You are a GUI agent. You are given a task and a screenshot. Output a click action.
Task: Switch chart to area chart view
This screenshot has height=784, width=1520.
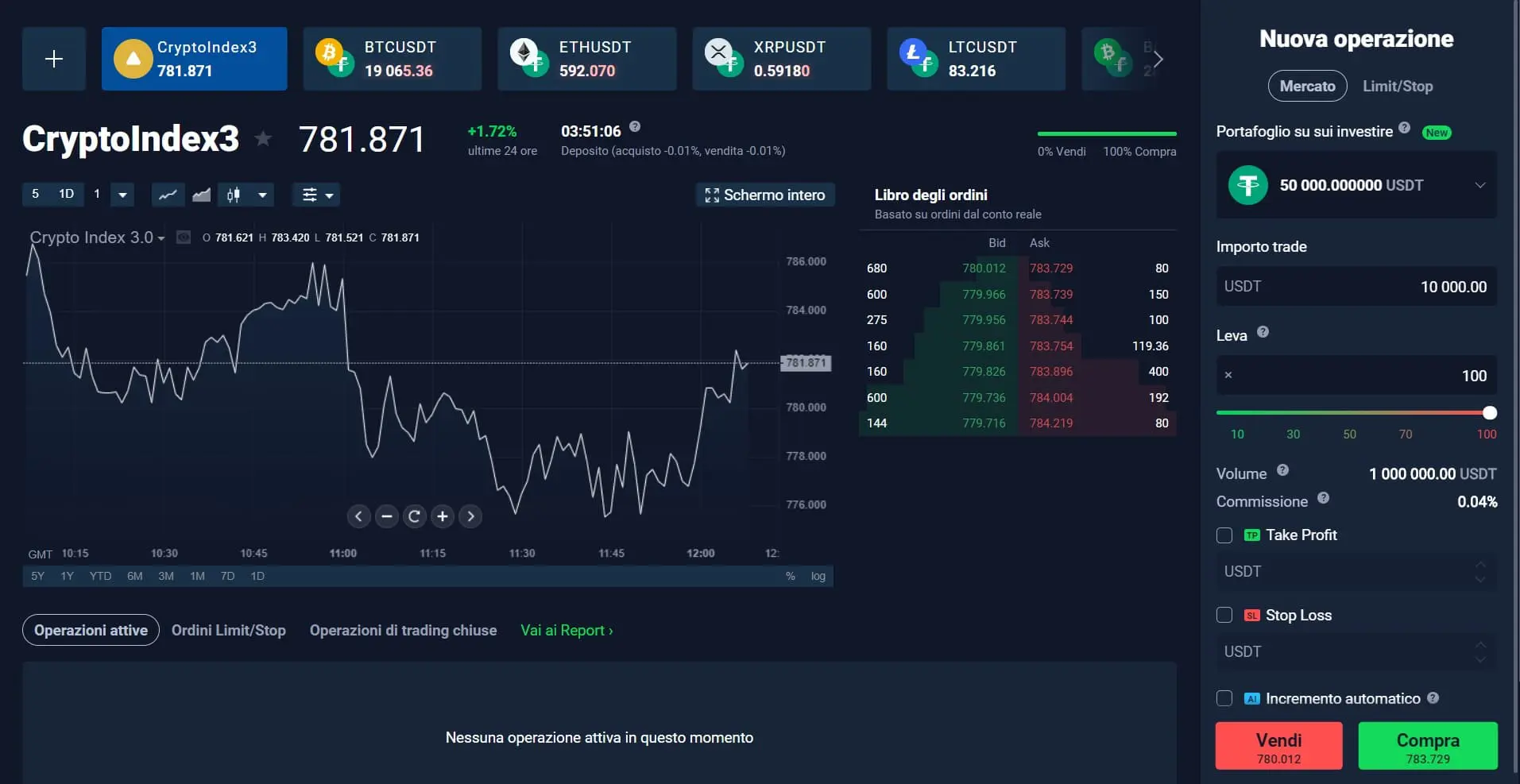pos(199,195)
